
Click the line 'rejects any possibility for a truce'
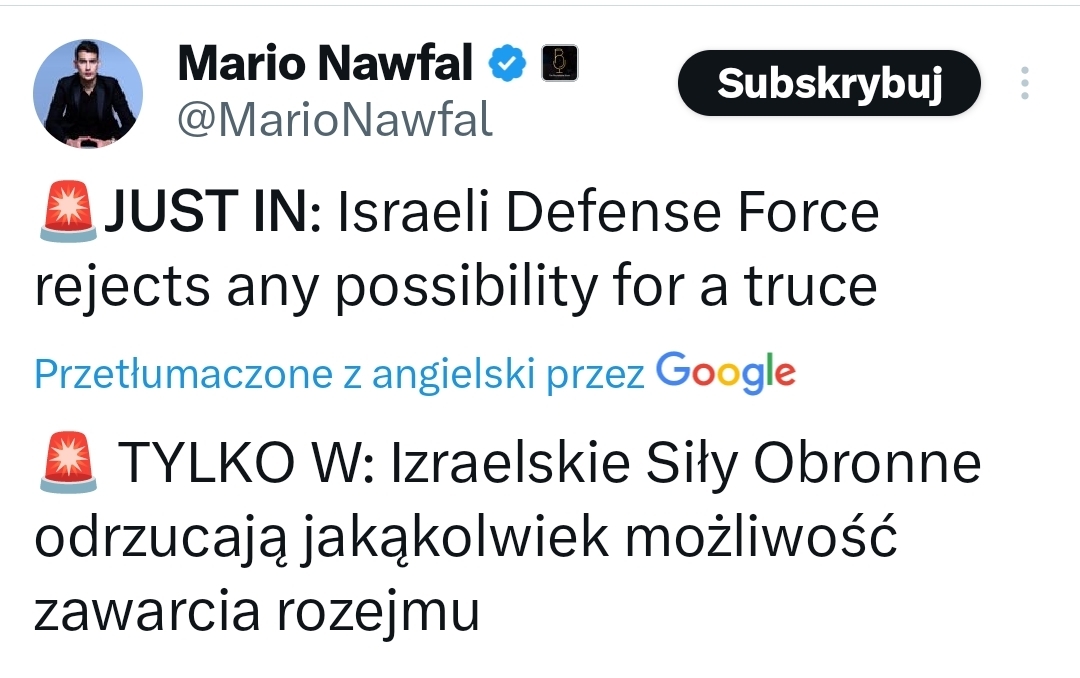click(455, 288)
